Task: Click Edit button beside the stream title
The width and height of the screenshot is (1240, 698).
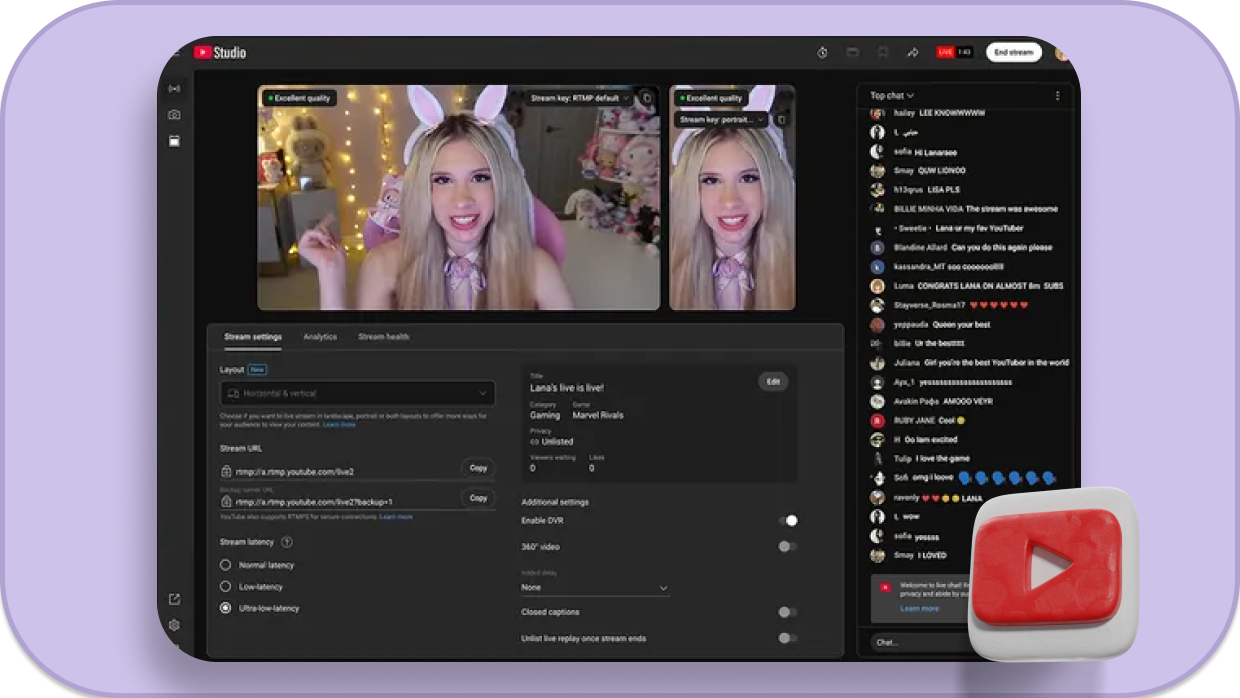Action: [x=773, y=381]
